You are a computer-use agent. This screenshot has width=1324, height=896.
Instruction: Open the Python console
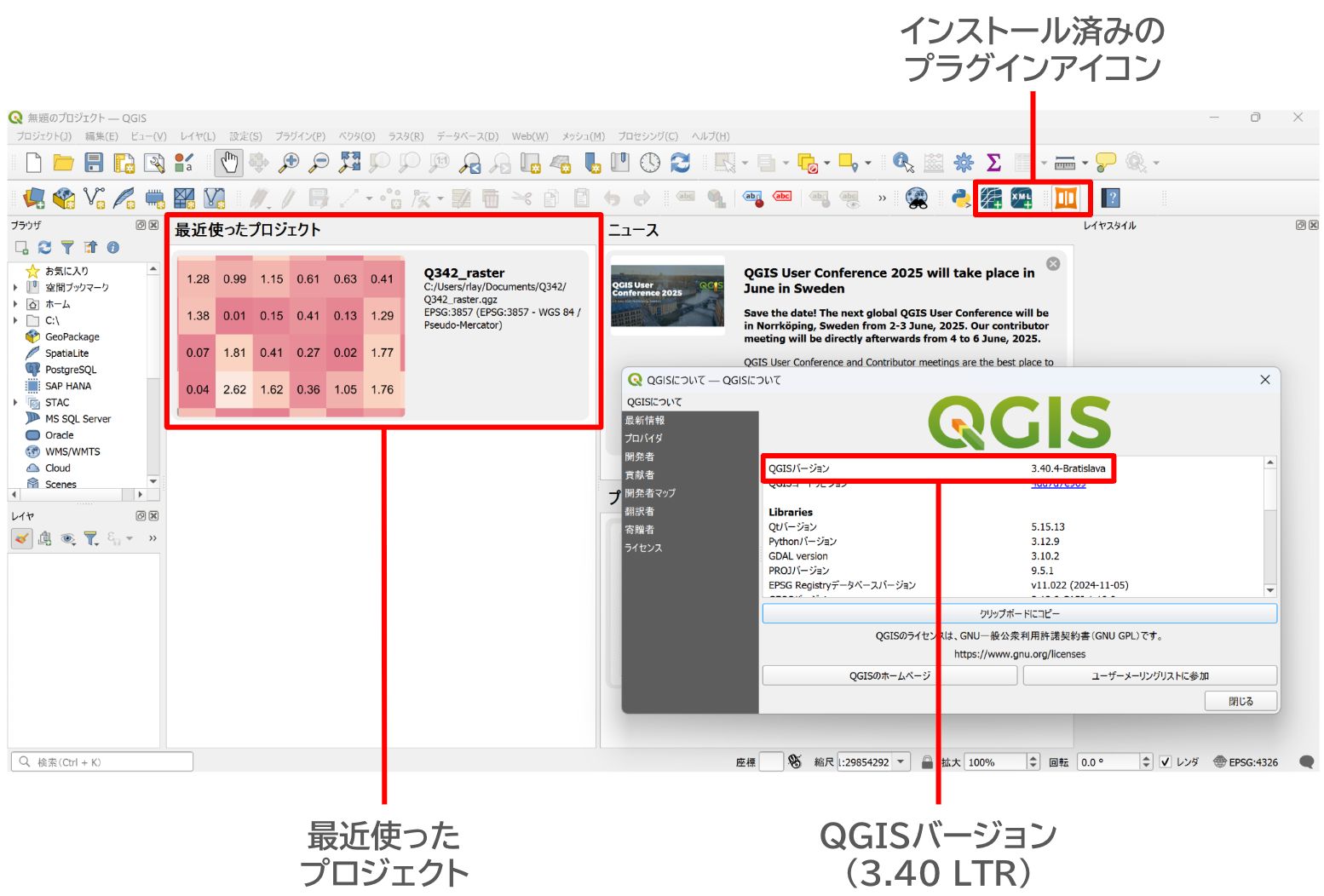(x=961, y=198)
